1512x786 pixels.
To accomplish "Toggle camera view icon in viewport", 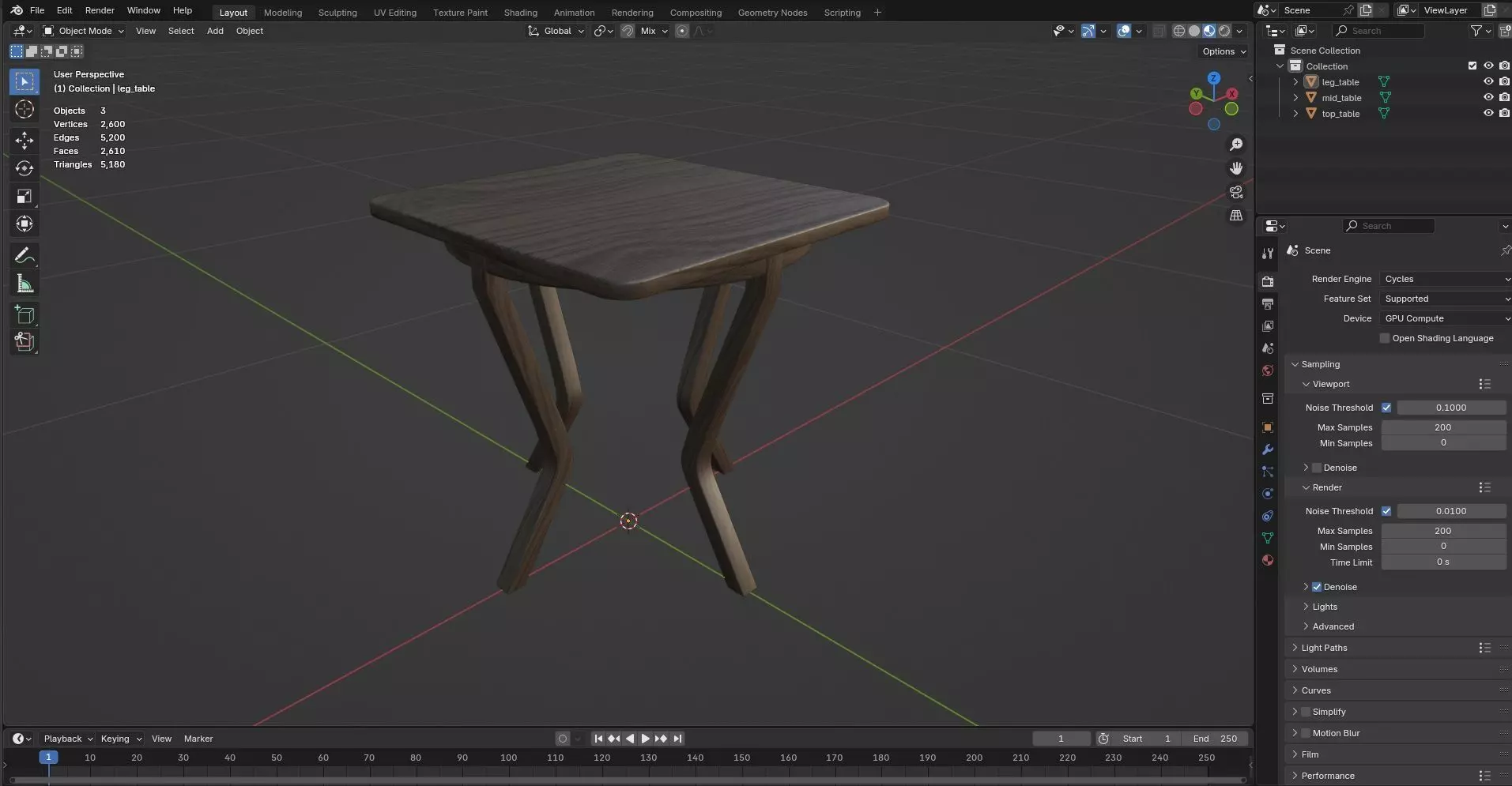I will (x=1236, y=192).
